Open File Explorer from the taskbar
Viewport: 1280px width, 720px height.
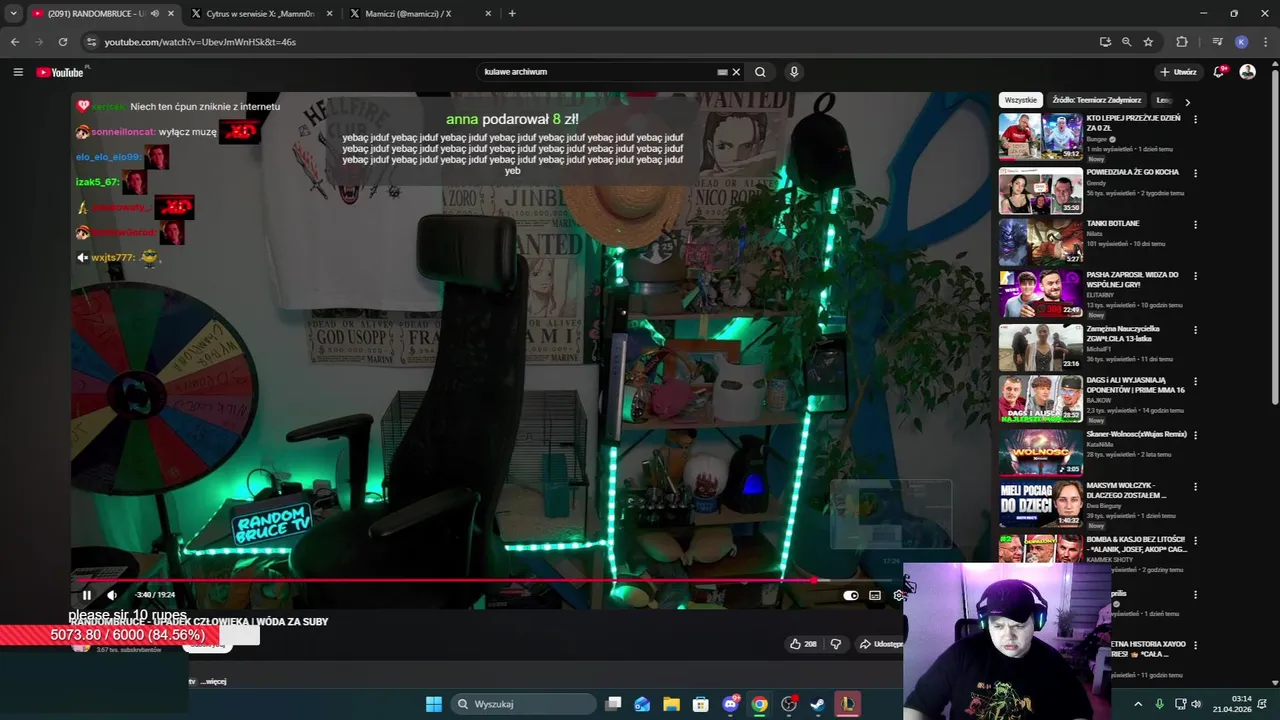pyautogui.click(x=671, y=704)
